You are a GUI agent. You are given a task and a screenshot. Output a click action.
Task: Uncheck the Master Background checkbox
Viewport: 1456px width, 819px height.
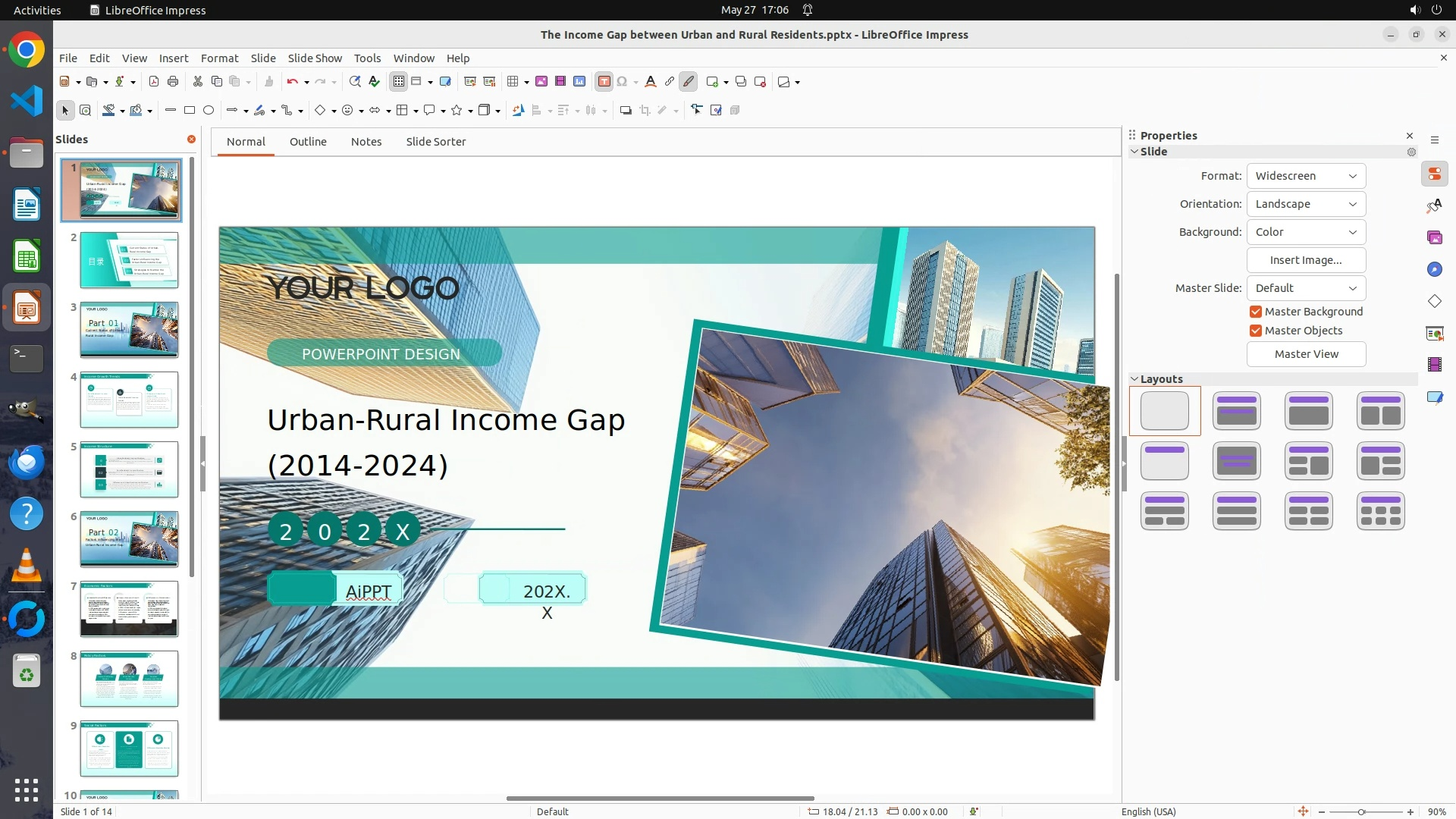1256,312
